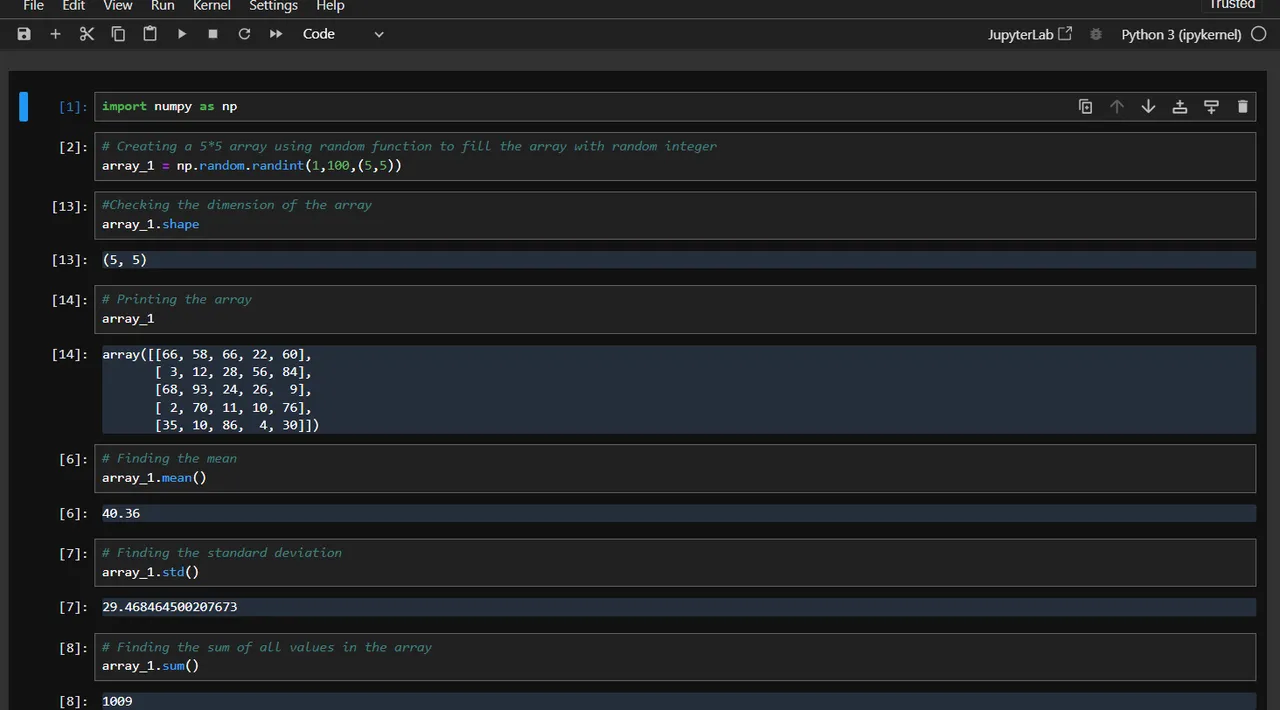1280x710 pixels.
Task: Open the Help menu
Action: tap(330, 6)
